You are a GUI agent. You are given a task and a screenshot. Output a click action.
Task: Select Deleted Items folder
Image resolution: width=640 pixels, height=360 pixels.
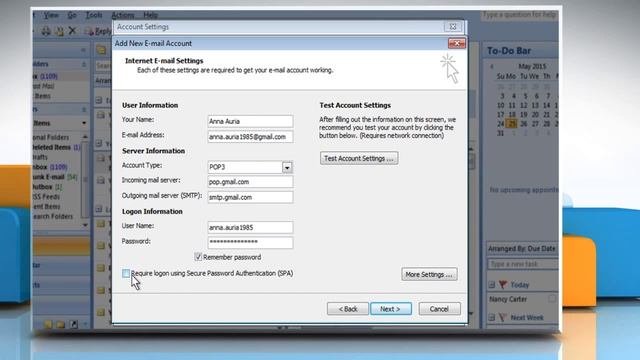56,147
